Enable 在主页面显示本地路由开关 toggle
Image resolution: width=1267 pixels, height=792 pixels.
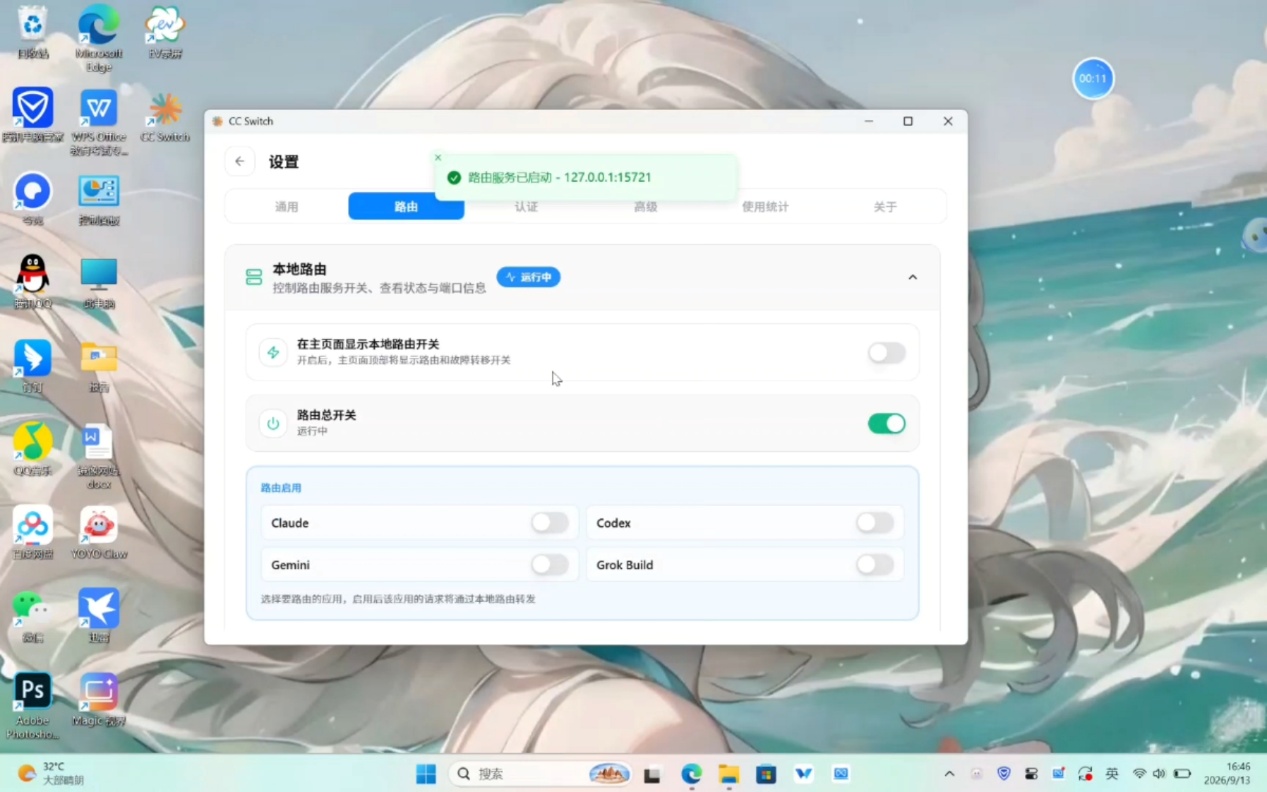point(886,352)
